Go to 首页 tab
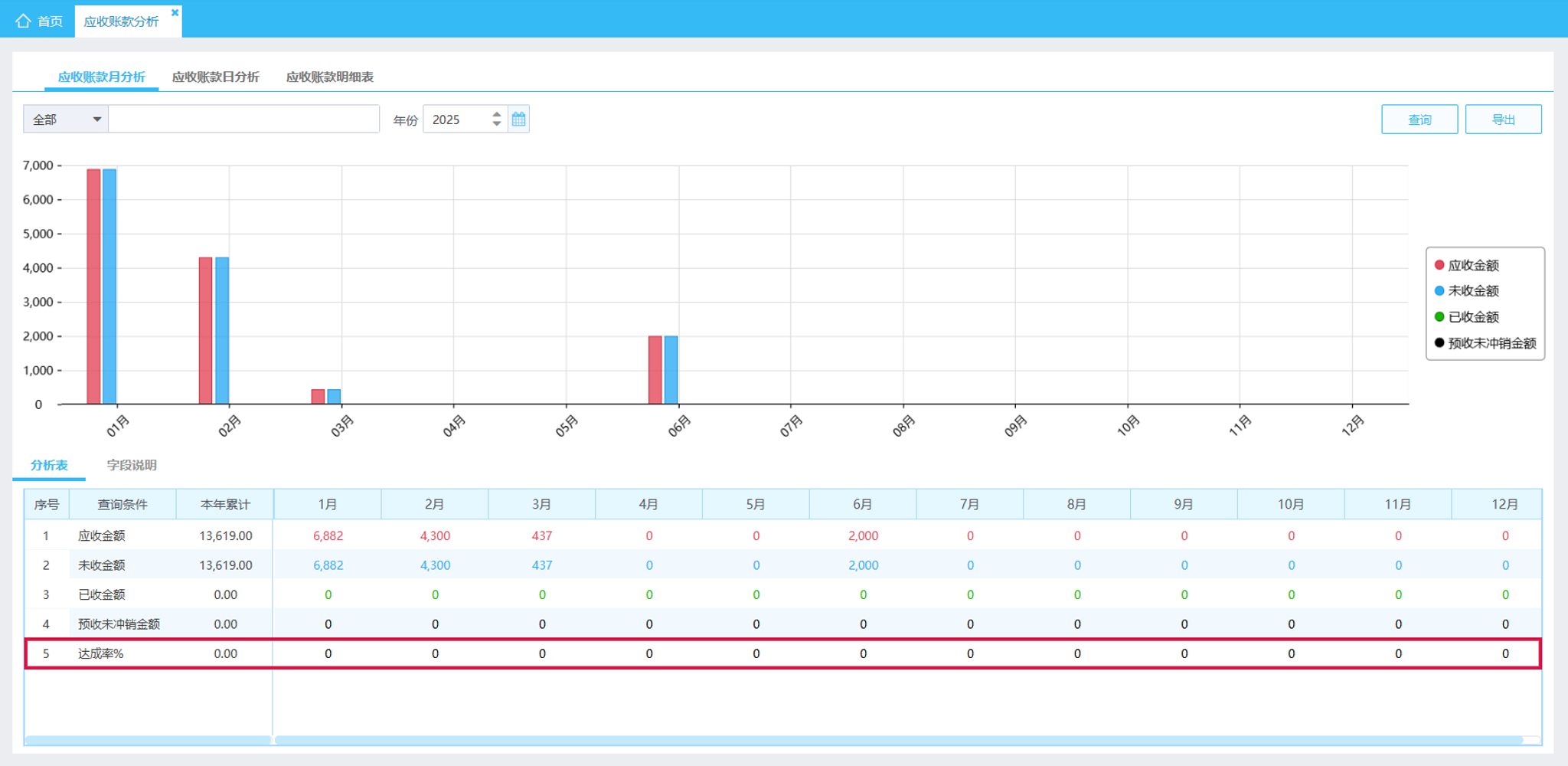1568x766 pixels. [x=39, y=21]
